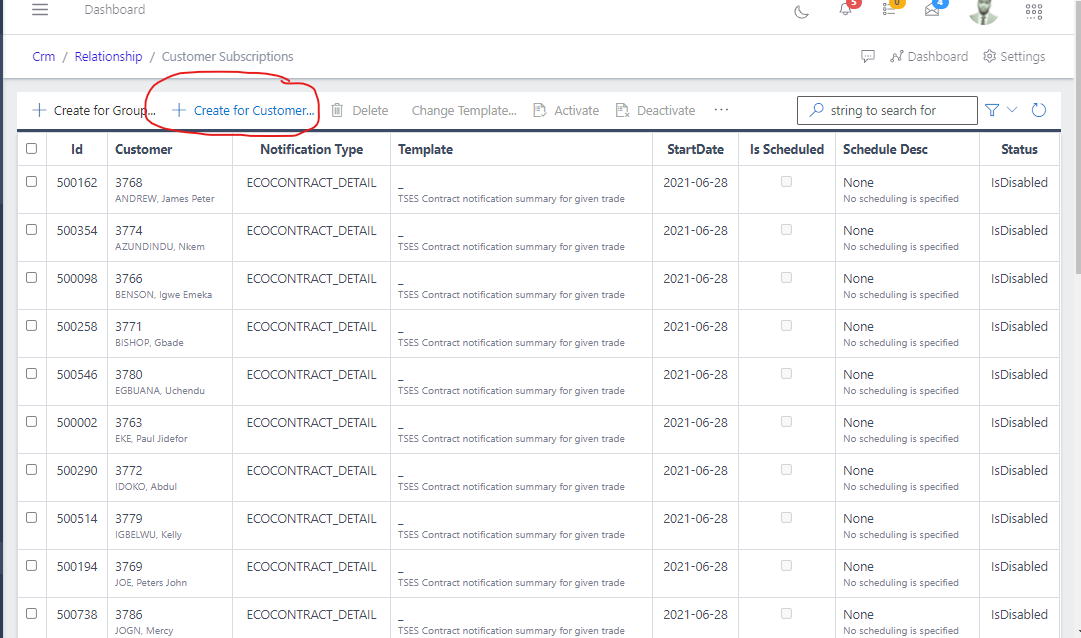The height and width of the screenshot is (638, 1081).
Task: Switch to dark mode via moon icon
Action: pyautogui.click(x=801, y=10)
